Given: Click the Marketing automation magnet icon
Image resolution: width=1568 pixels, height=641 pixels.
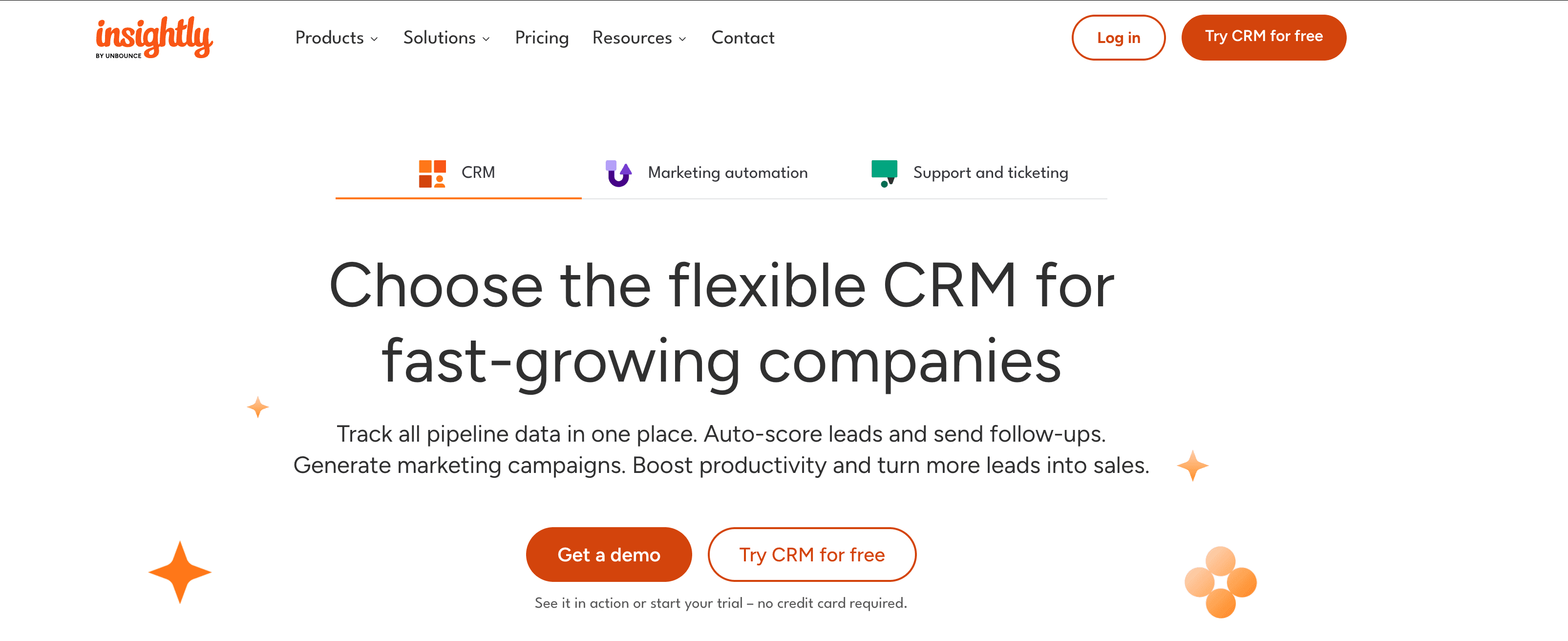Looking at the screenshot, I should click(x=618, y=173).
